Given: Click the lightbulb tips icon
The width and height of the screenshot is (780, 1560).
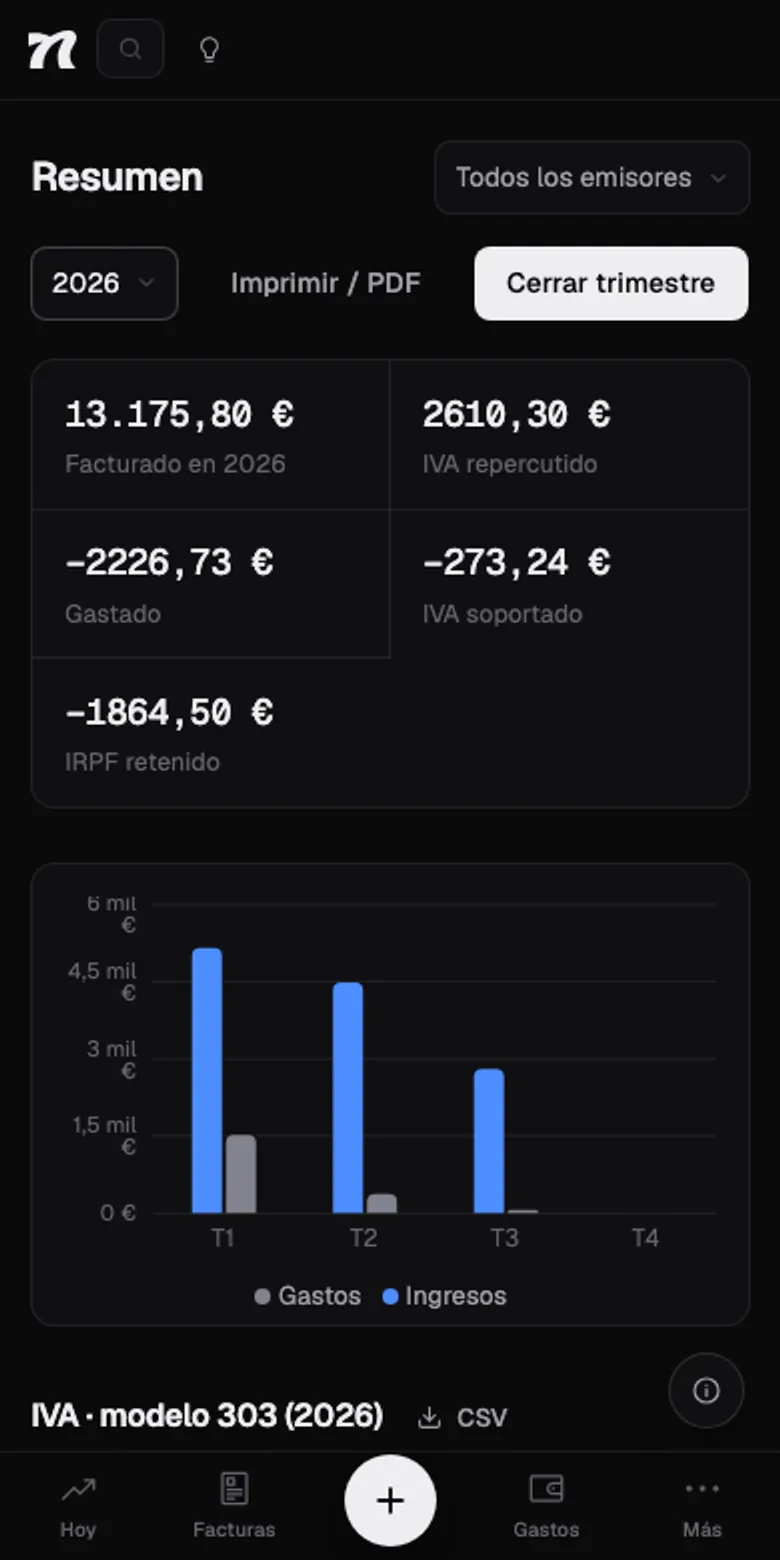Looking at the screenshot, I should coord(209,49).
